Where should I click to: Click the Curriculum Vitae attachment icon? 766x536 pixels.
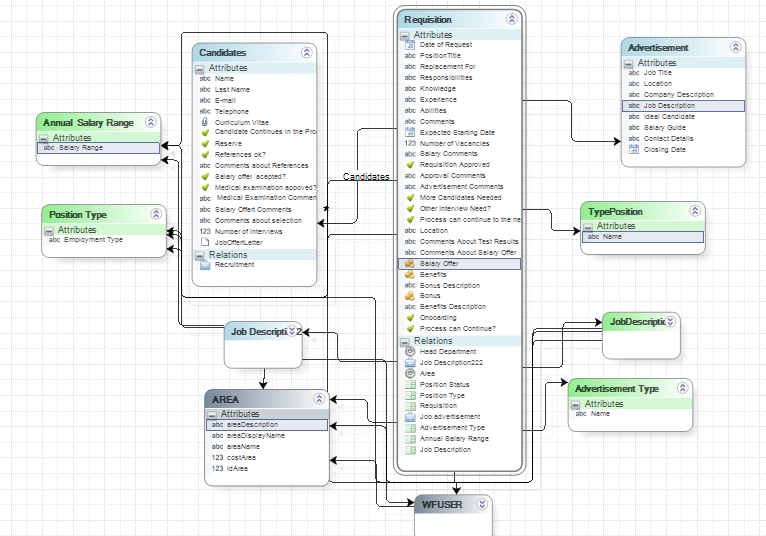[205, 121]
